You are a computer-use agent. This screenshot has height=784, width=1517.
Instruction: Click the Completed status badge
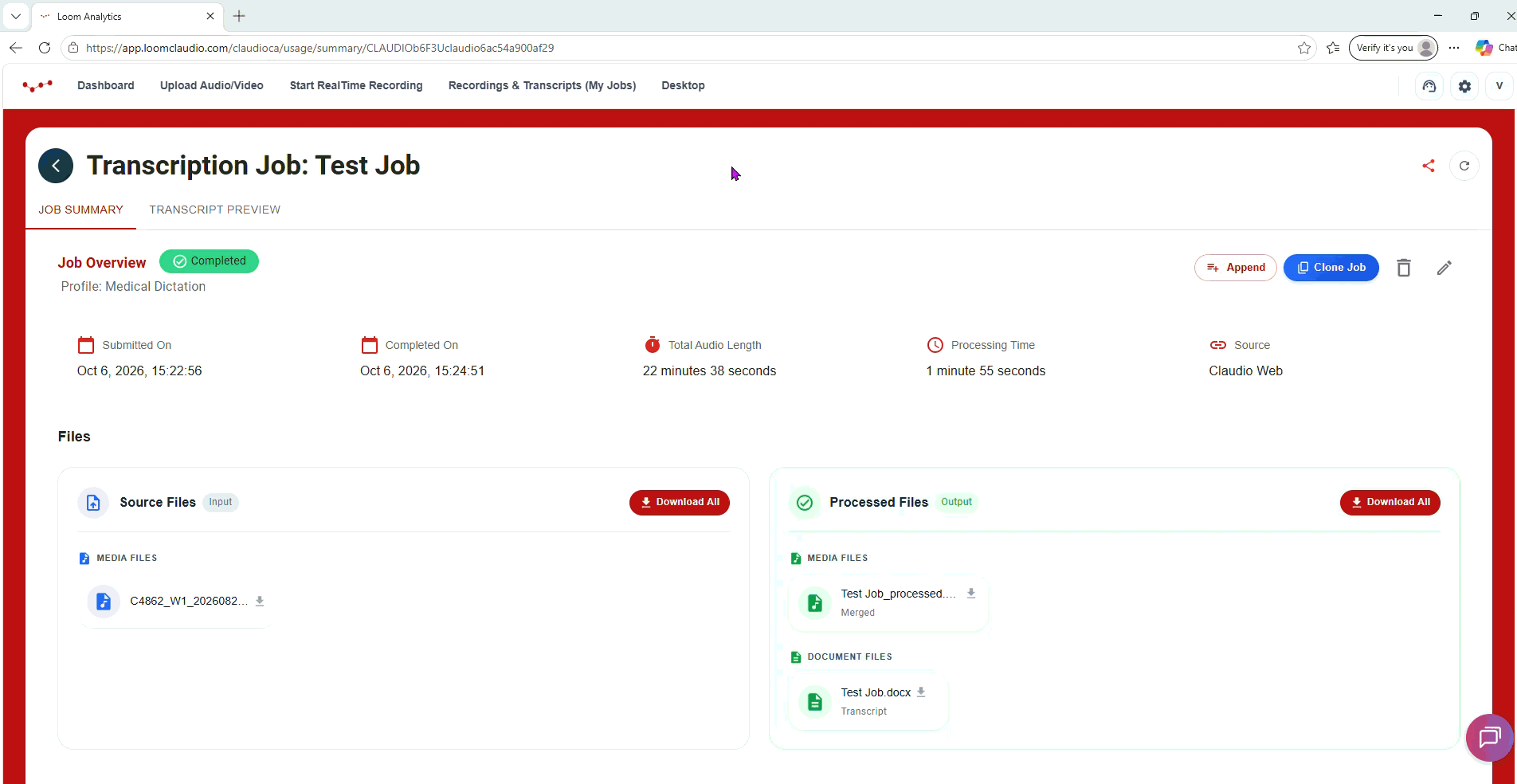pyautogui.click(x=209, y=261)
